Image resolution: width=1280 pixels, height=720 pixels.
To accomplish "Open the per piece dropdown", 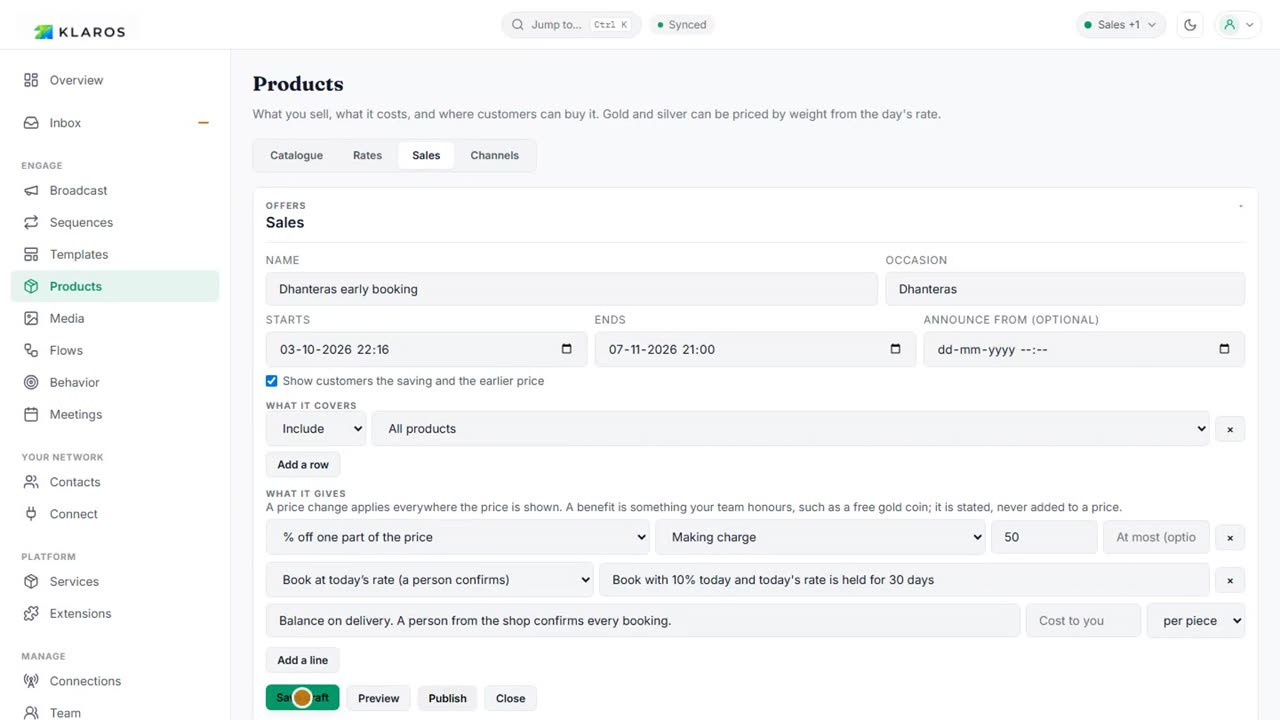I will tap(1196, 621).
